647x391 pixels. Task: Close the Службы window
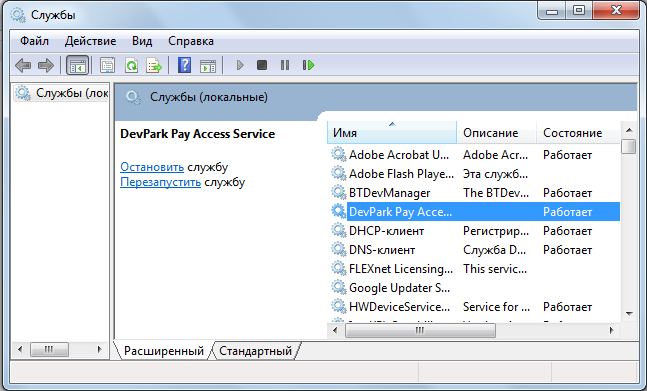[616, 11]
